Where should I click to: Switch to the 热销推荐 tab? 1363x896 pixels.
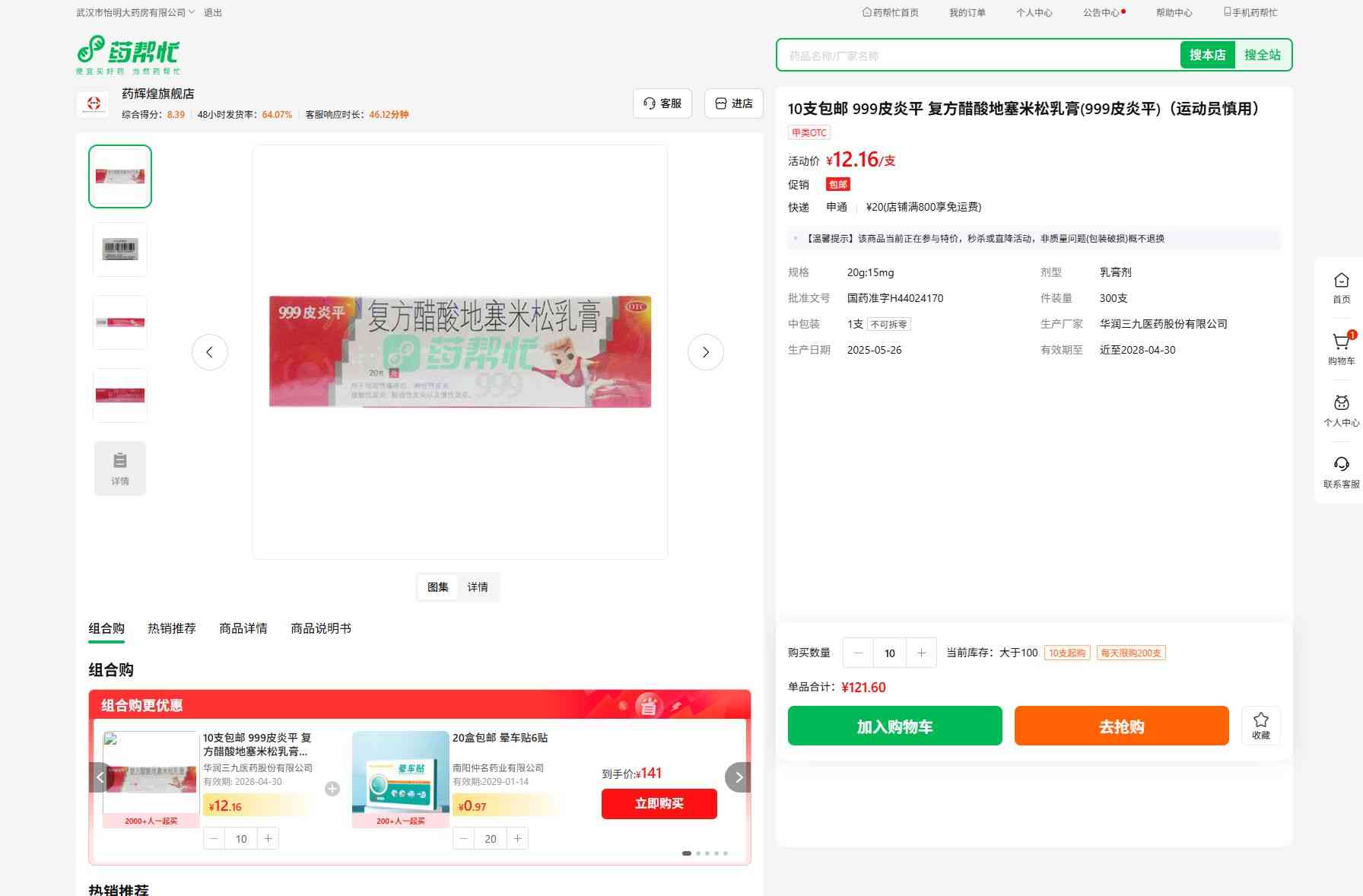[171, 628]
